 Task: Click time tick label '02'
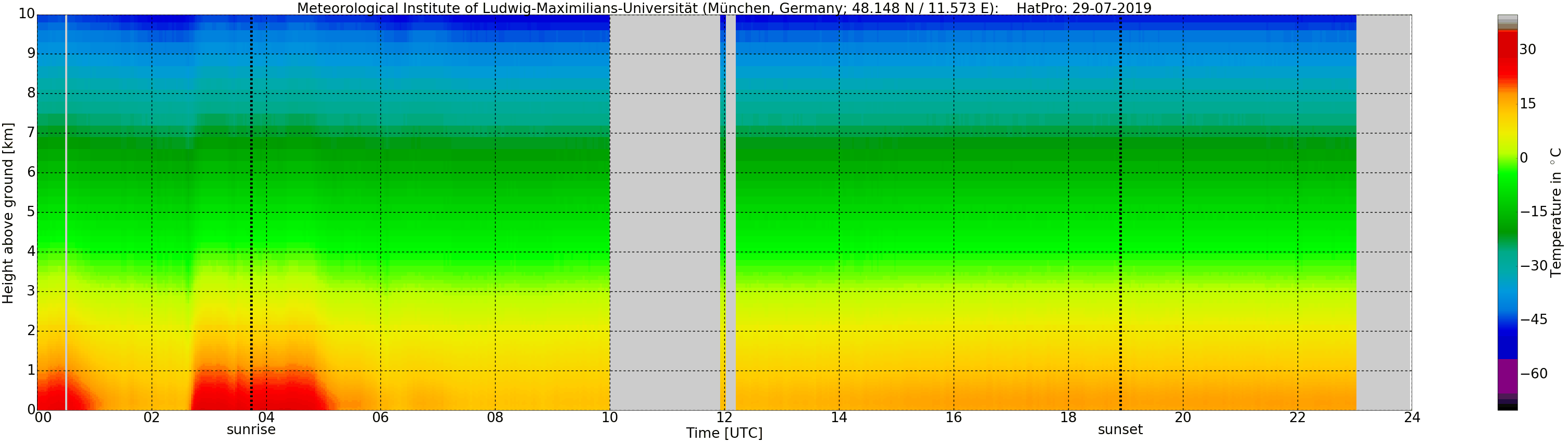pos(152,417)
